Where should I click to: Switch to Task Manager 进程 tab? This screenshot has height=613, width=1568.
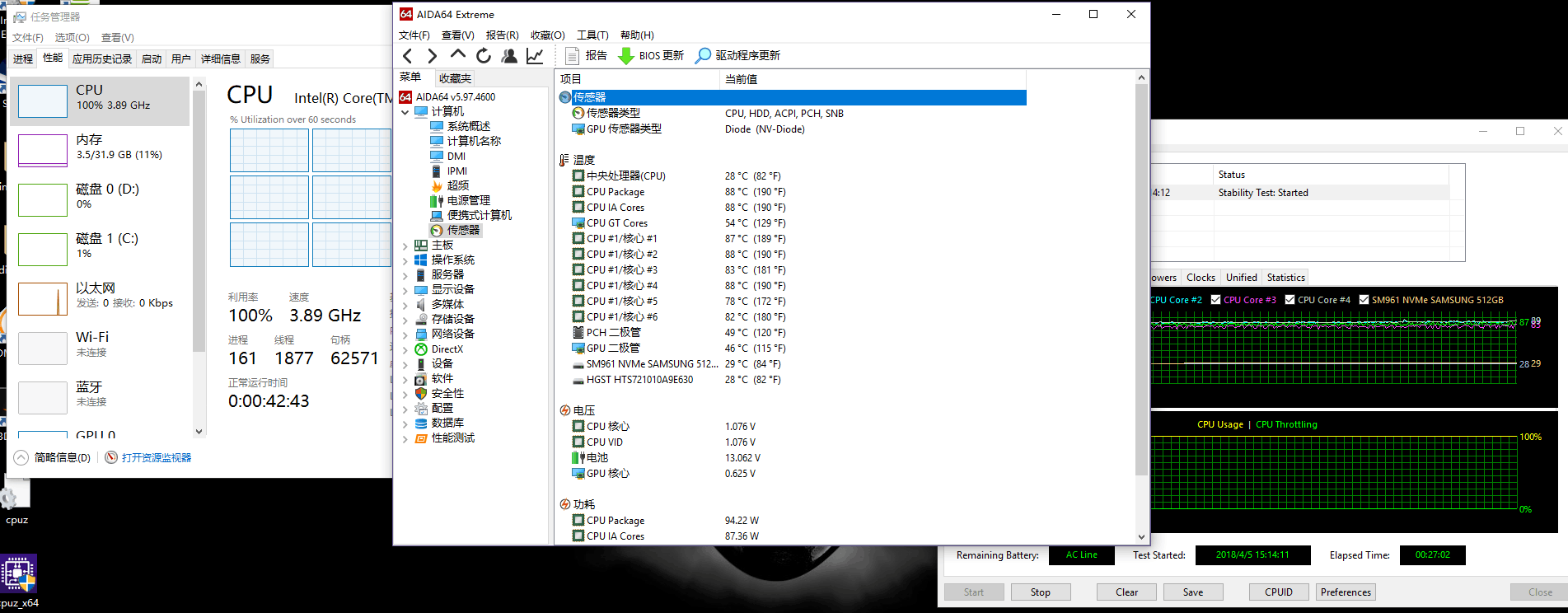tap(23, 58)
